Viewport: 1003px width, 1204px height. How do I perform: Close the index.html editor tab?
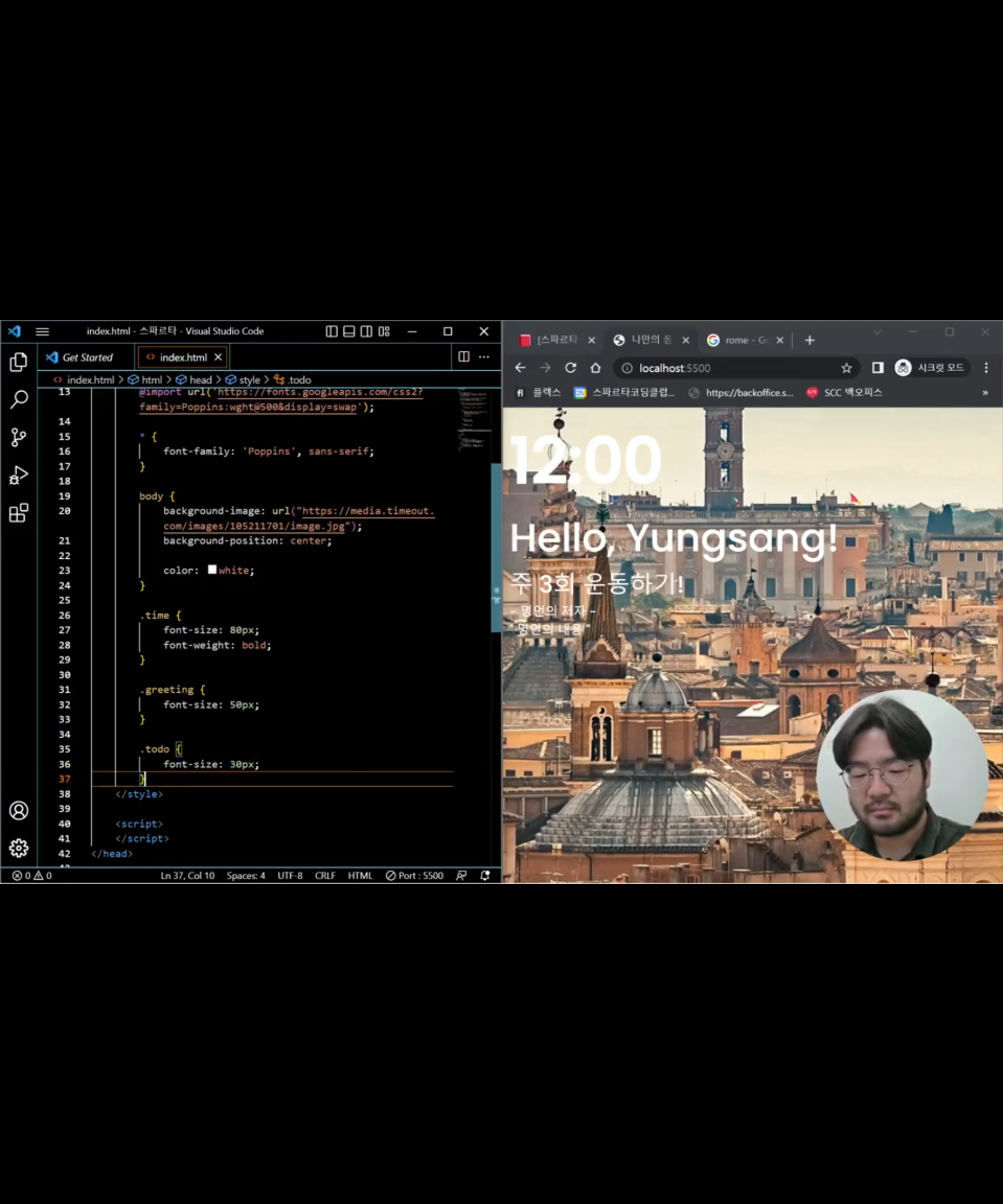218,357
